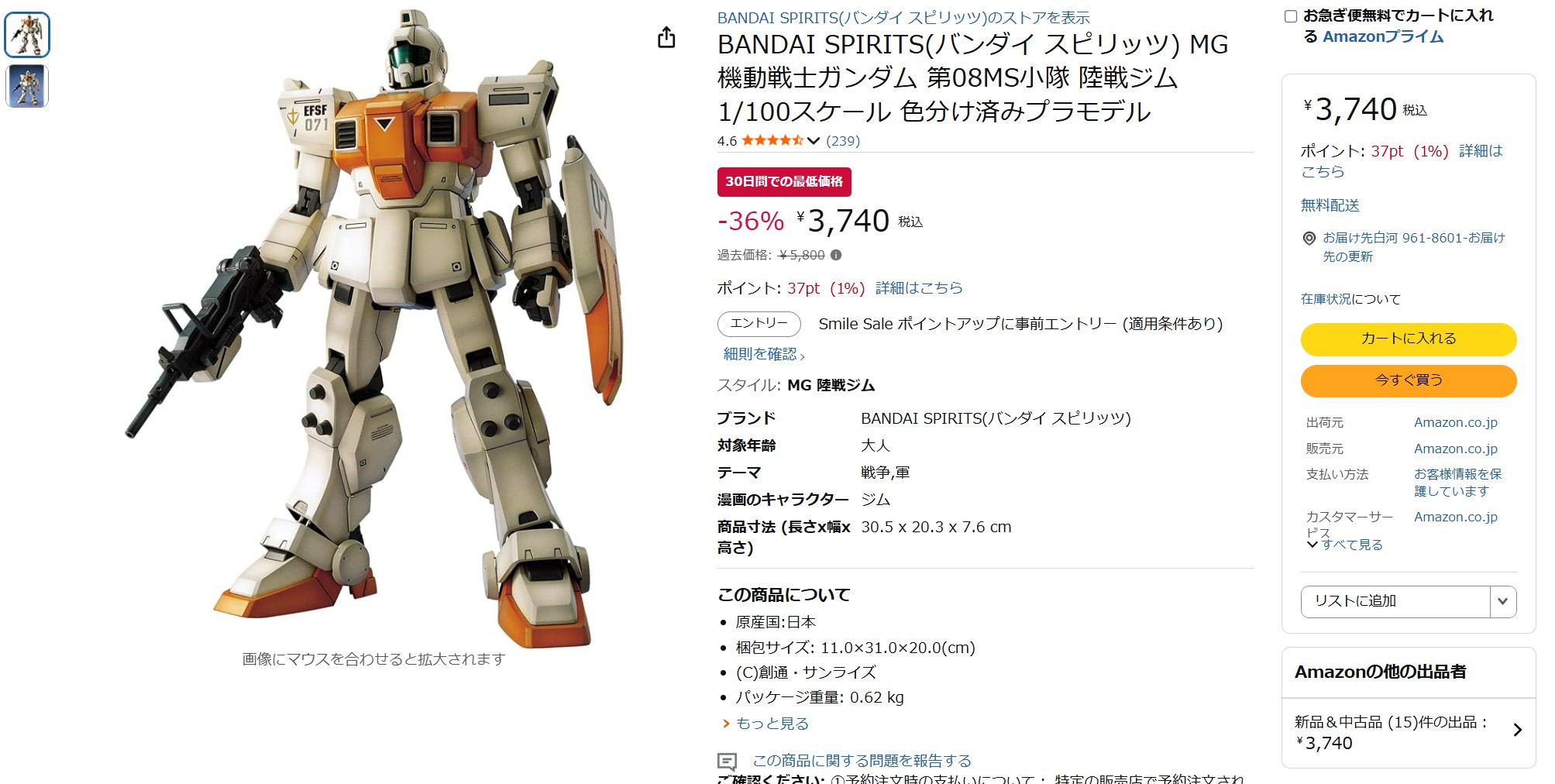The height and width of the screenshot is (784, 1555).
Task: Open the 239 reviews count link
Action: click(x=843, y=141)
